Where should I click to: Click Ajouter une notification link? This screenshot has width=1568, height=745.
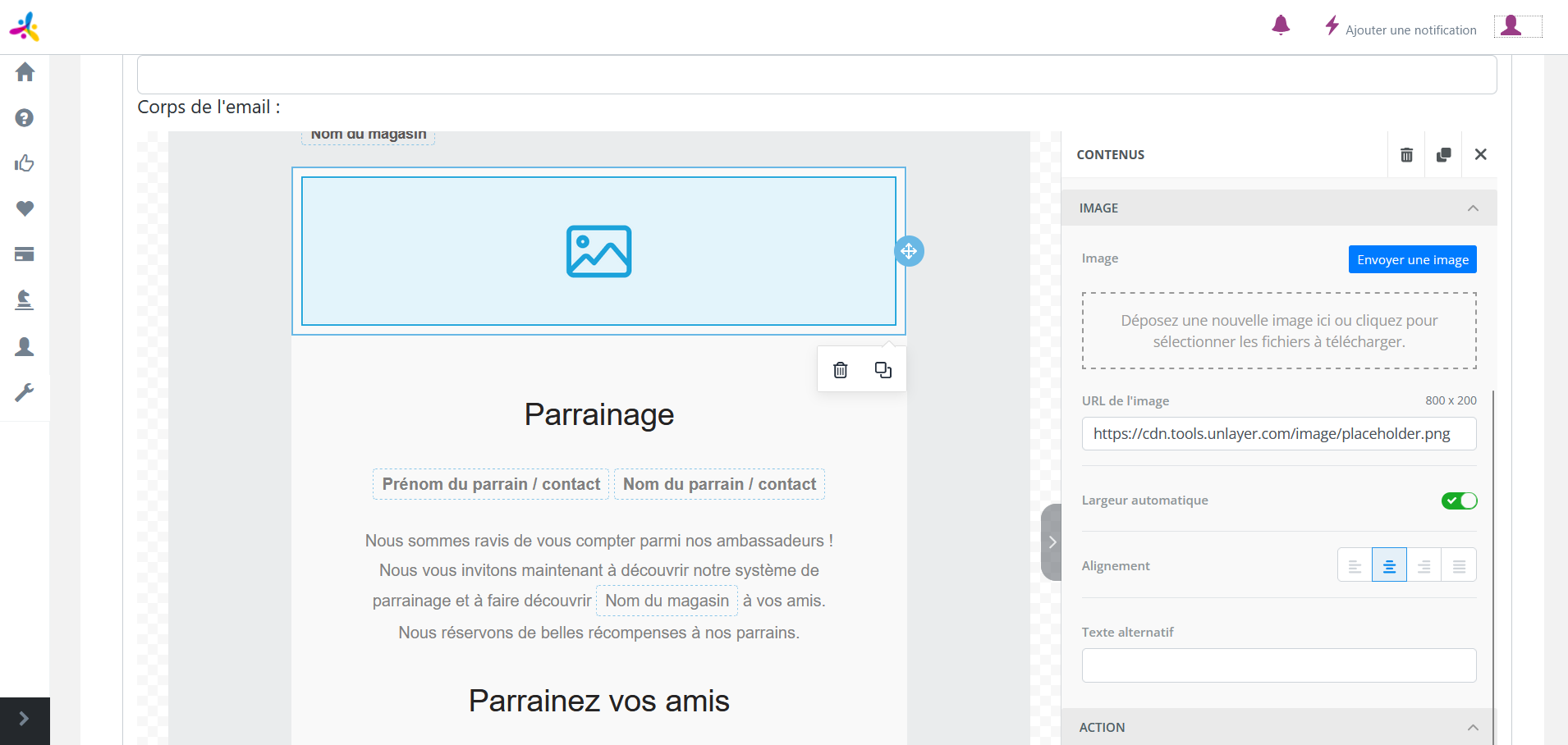pyautogui.click(x=1410, y=30)
